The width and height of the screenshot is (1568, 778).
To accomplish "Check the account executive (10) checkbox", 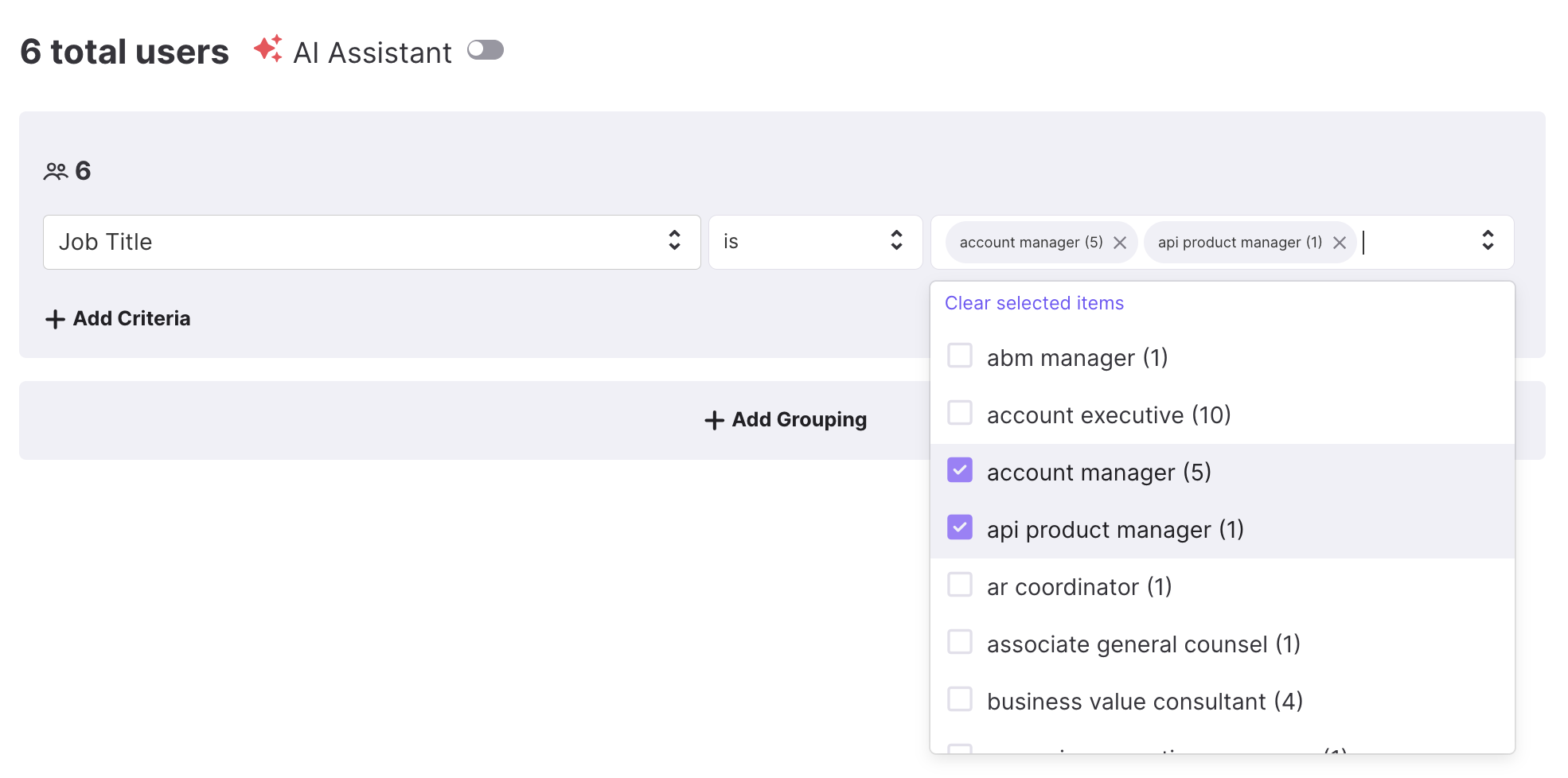I will [x=960, y=413].
